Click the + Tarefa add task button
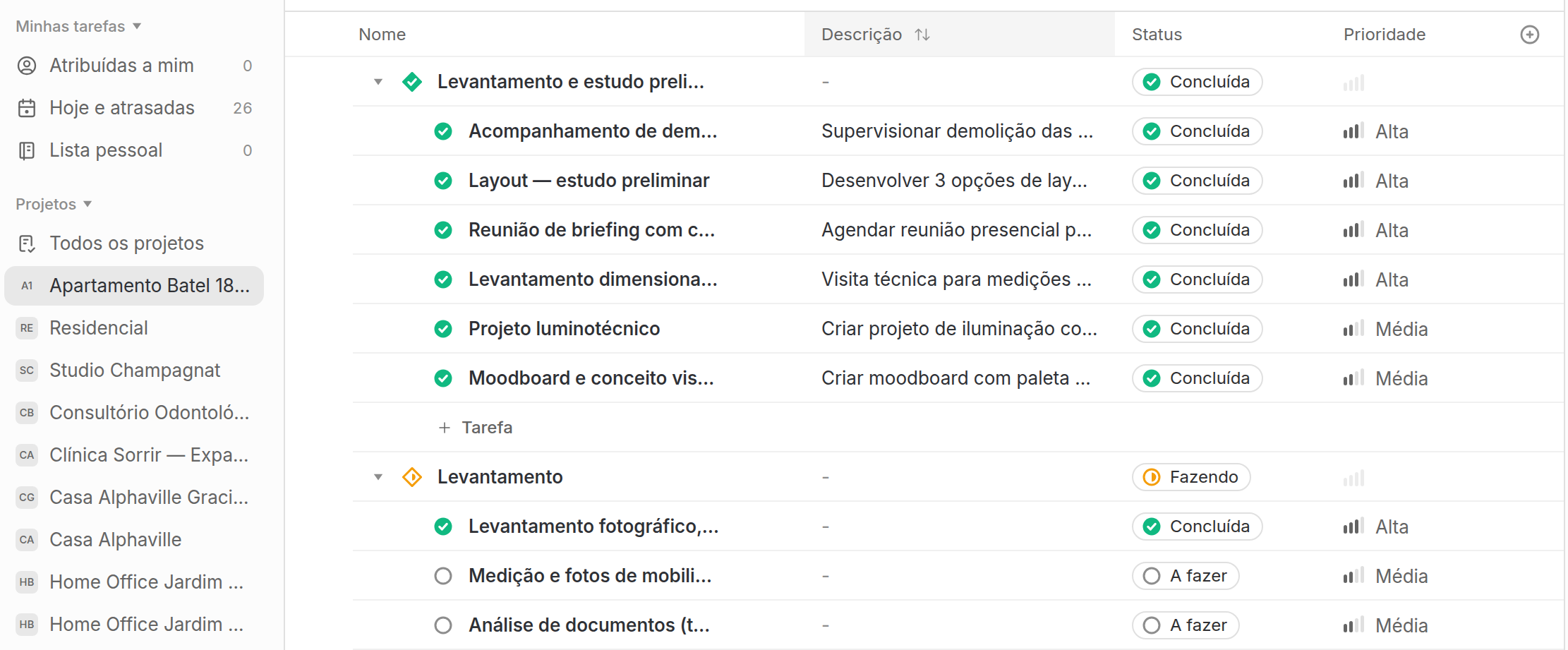The height and width of the screenshot is (650, 1568). pyautogui.click(x=476, y=428)
